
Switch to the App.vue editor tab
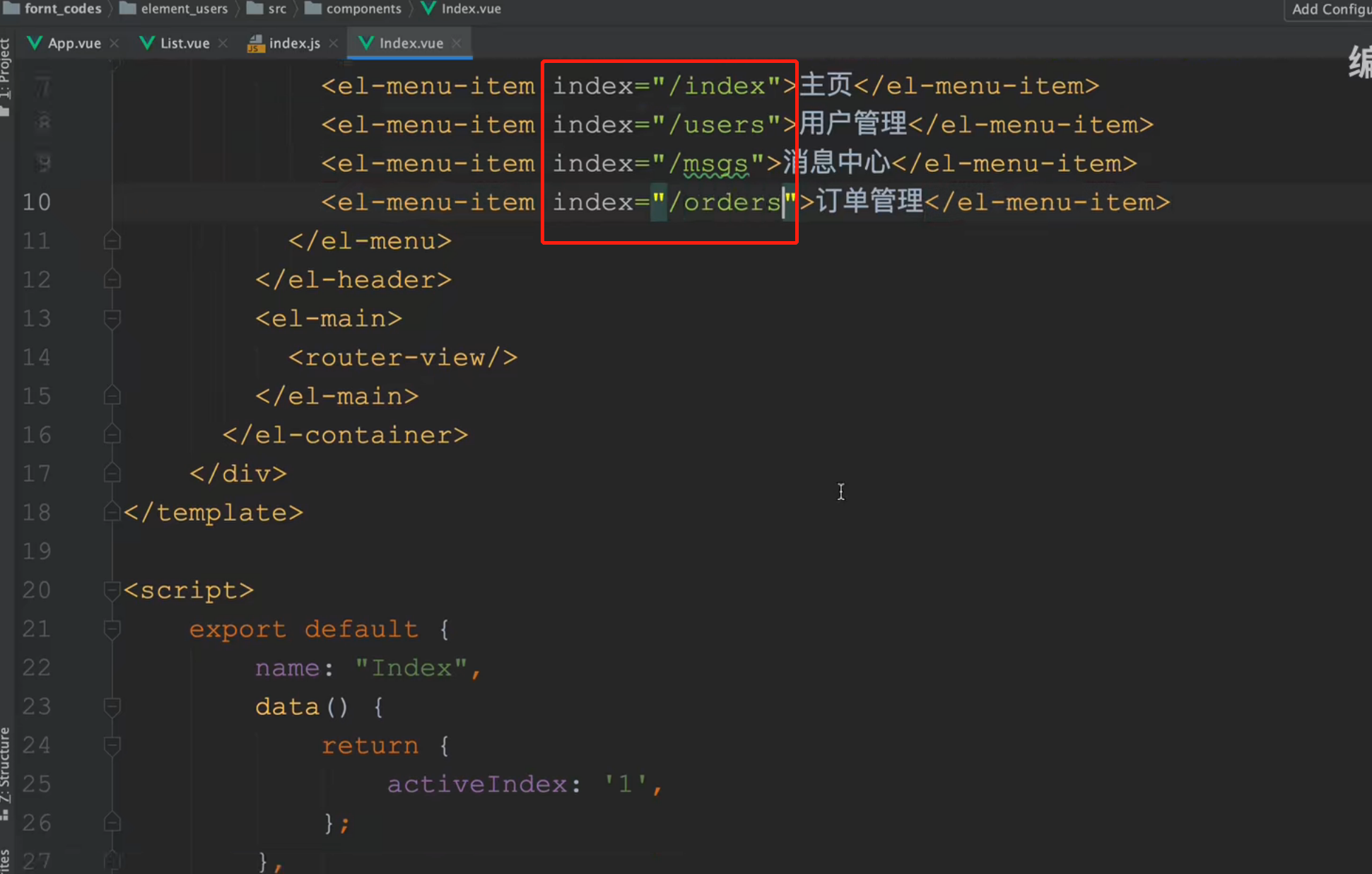(74, 43)
